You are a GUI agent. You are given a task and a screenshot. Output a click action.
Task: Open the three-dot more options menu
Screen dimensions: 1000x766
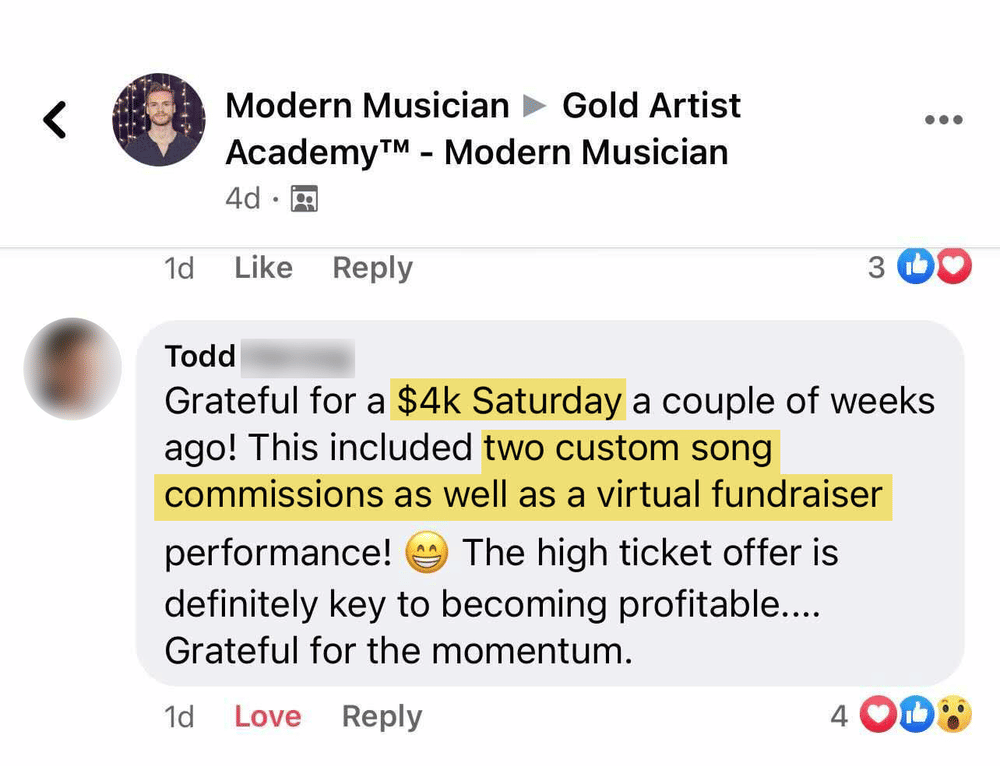(943, 120)
